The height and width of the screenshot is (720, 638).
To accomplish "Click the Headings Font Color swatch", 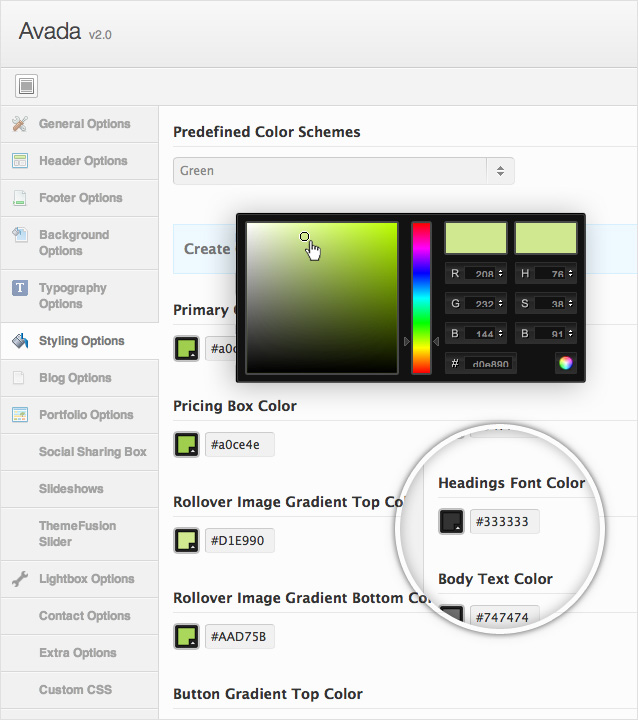I will [x=452, y=522].
